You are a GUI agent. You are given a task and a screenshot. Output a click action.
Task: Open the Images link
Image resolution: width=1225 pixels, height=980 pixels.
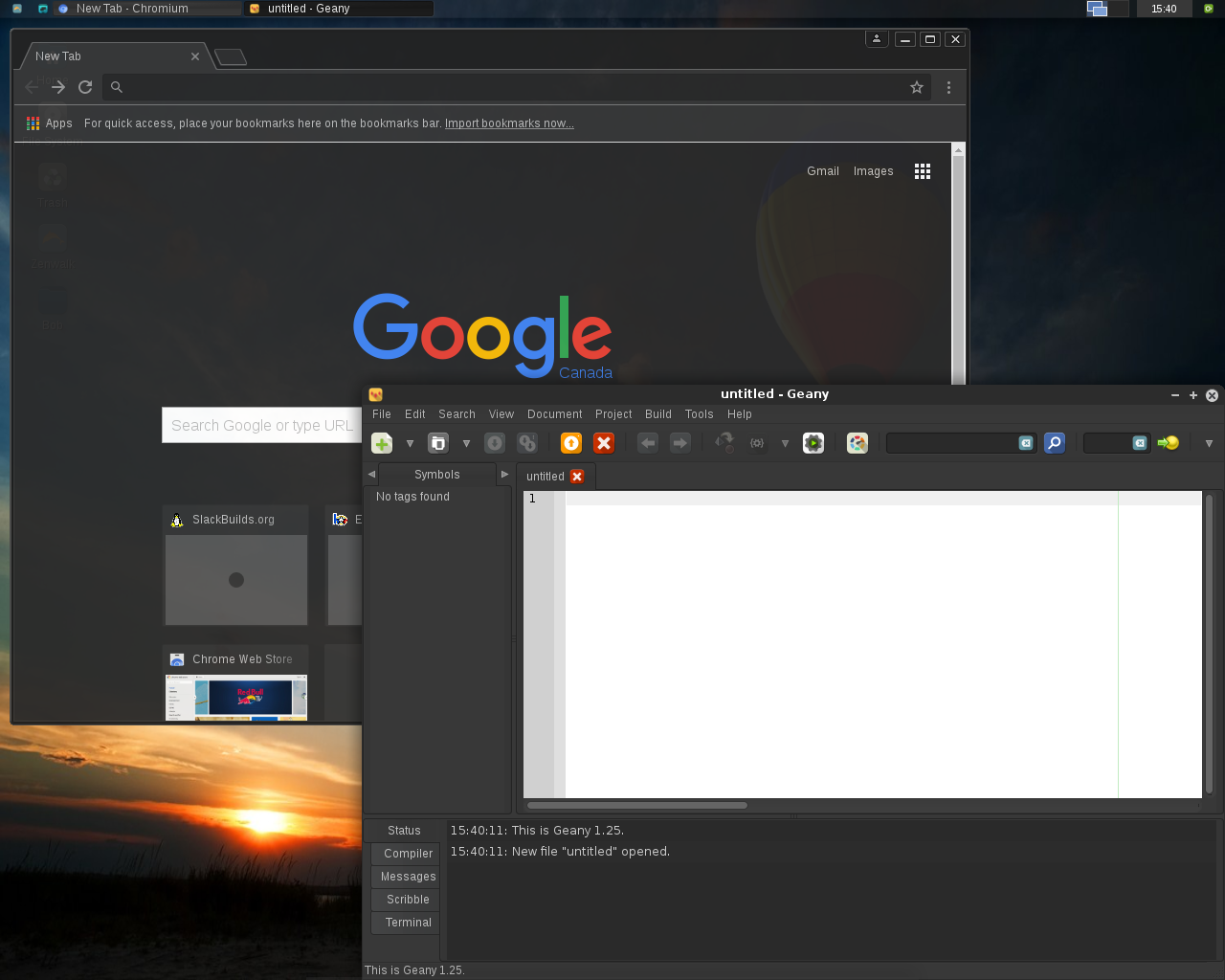(x=874, y=171)
